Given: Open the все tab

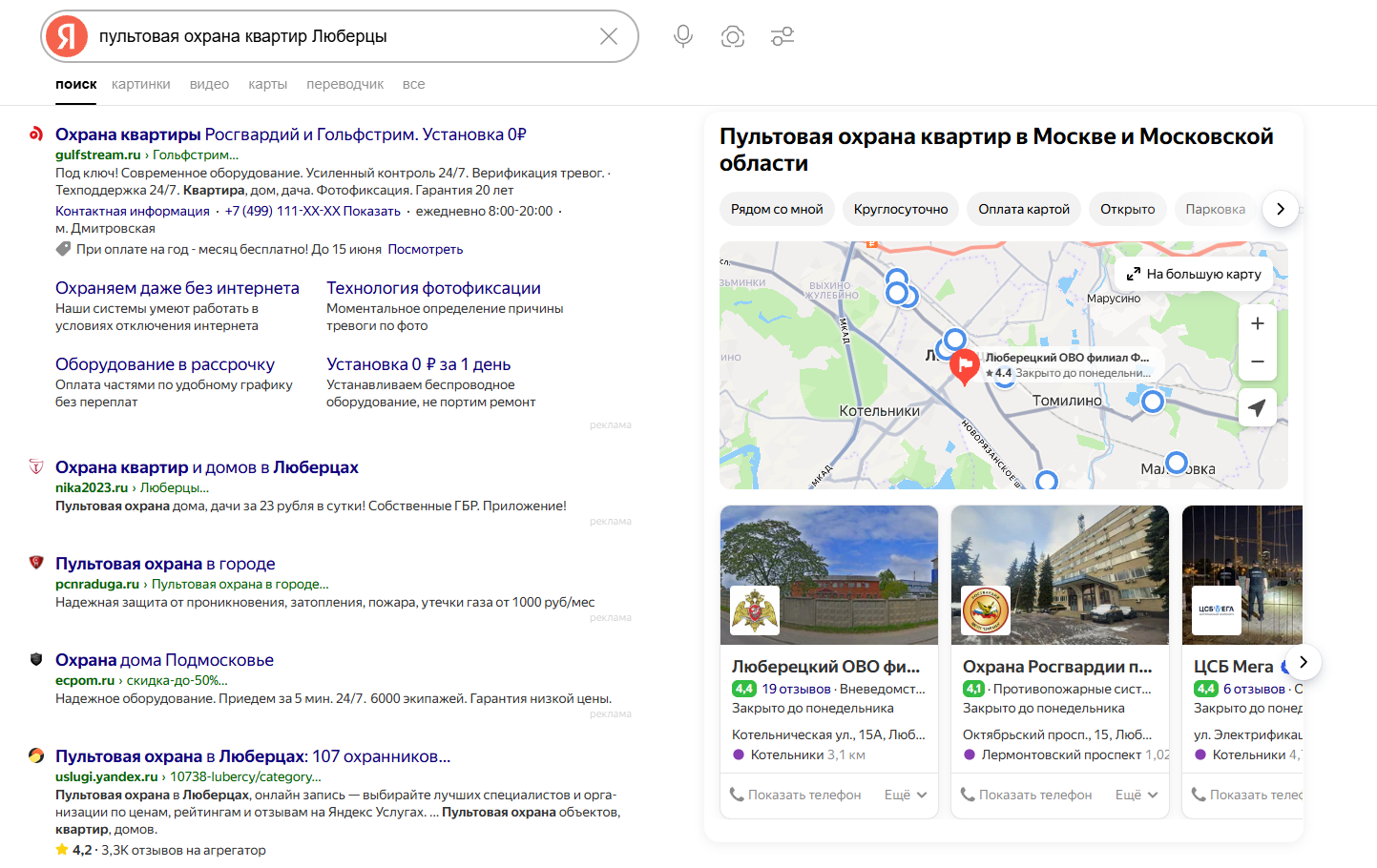Looking at the screenshot, I should tap(414, 84).
